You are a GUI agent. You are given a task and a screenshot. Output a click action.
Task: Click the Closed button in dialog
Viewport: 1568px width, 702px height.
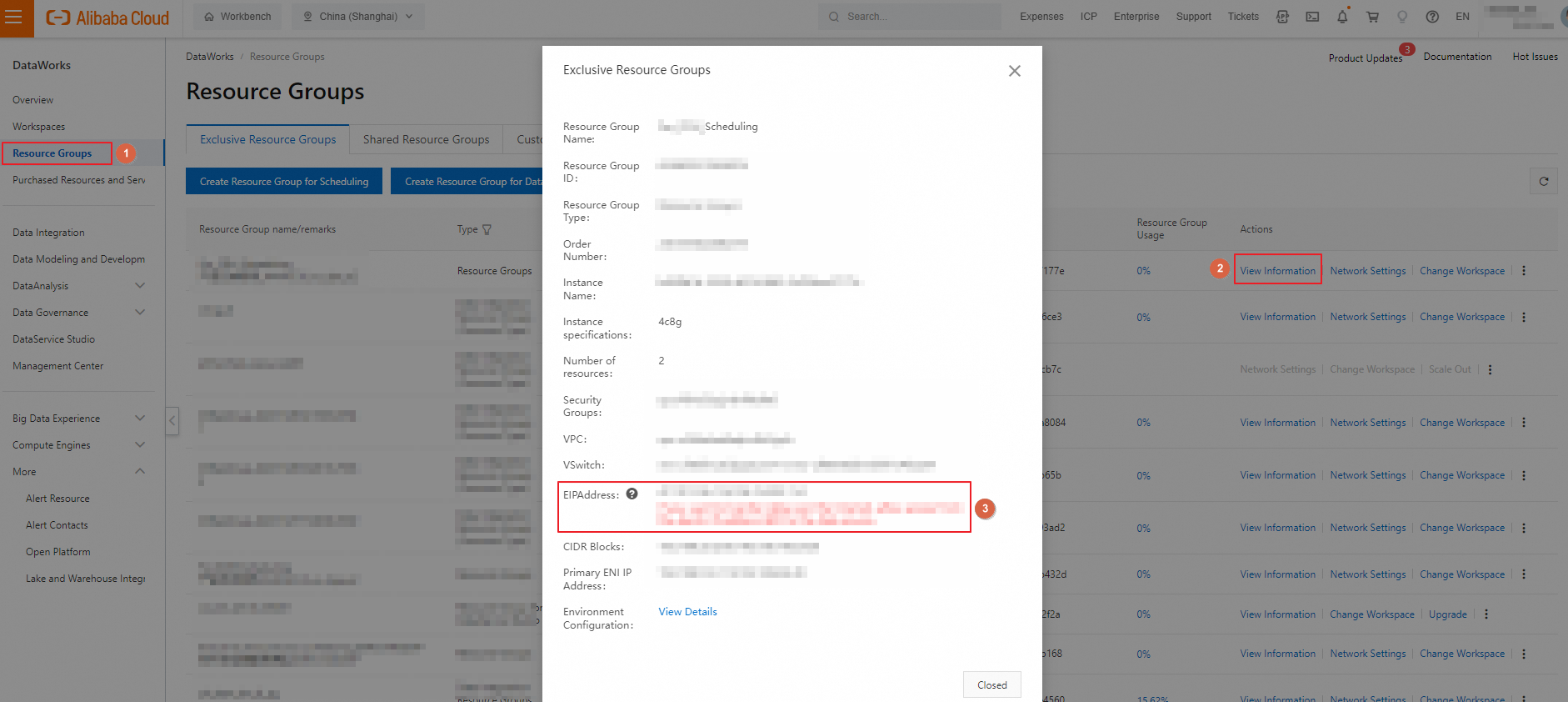[x=992, y=685]
